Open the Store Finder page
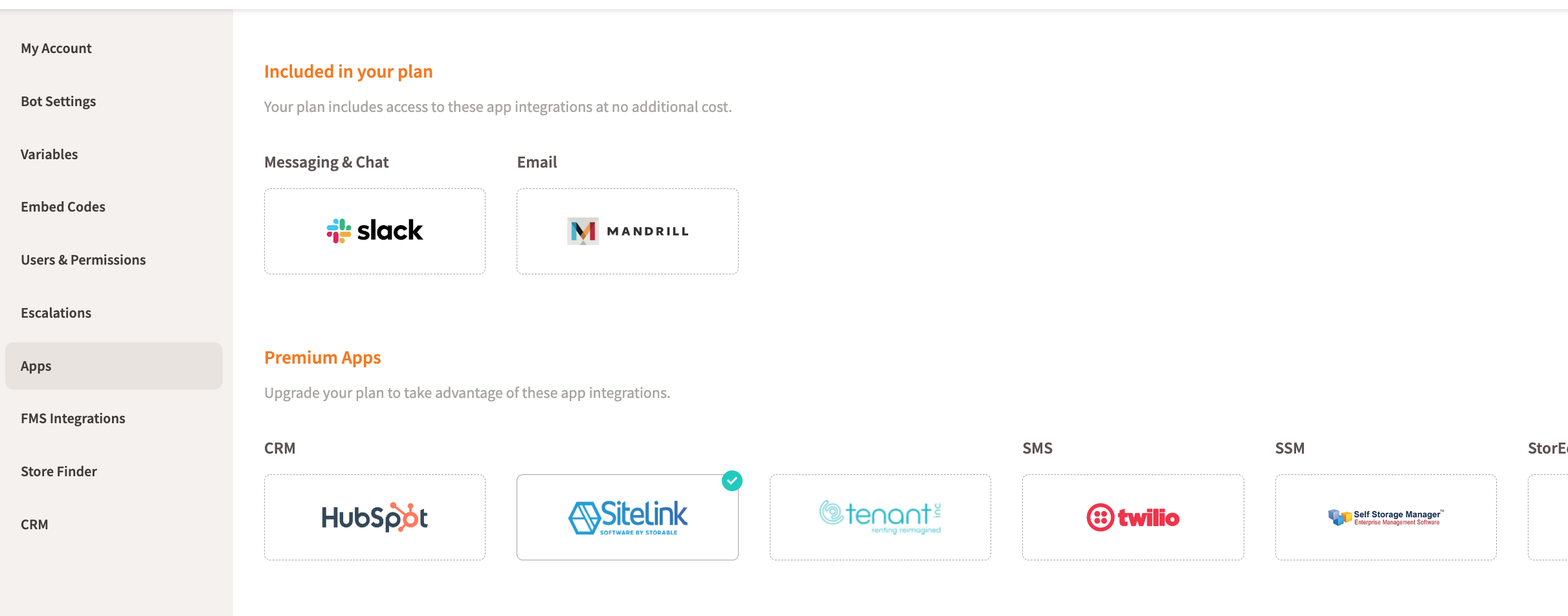The width and height of the screenshot is (1568, 616). tap(59, 472)
